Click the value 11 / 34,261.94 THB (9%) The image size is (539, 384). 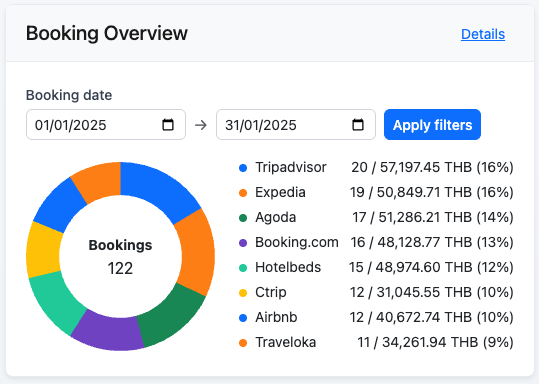click(435, 342)
